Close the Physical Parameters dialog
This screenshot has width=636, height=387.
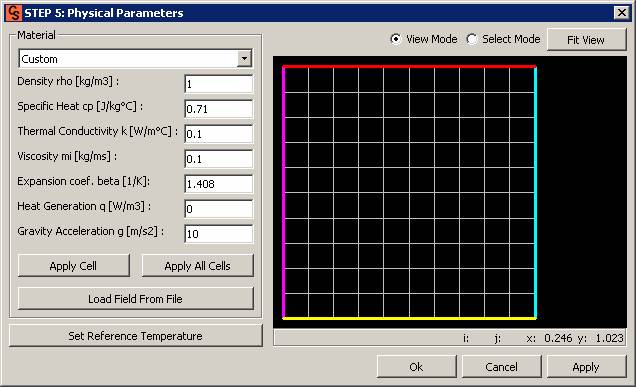(x=621, y=13)
